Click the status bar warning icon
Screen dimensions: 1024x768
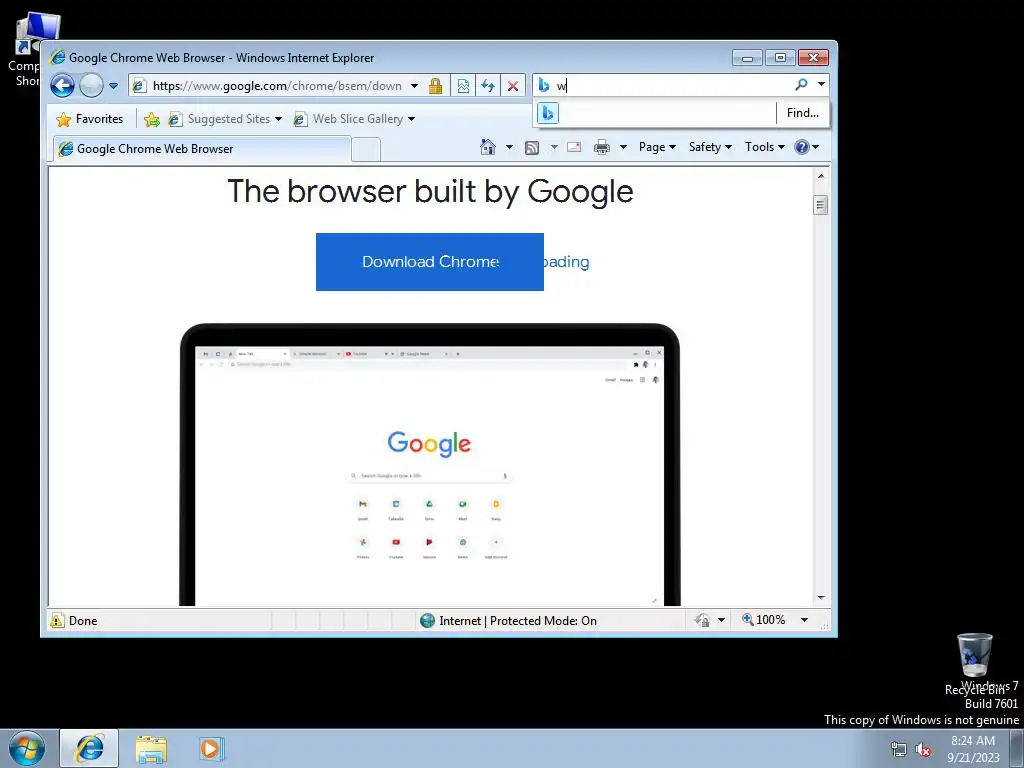click(x=57, y=620)
